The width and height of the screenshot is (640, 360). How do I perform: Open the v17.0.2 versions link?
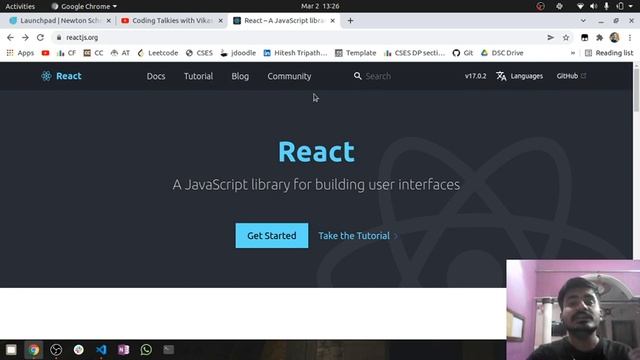(x=476, y=76)
